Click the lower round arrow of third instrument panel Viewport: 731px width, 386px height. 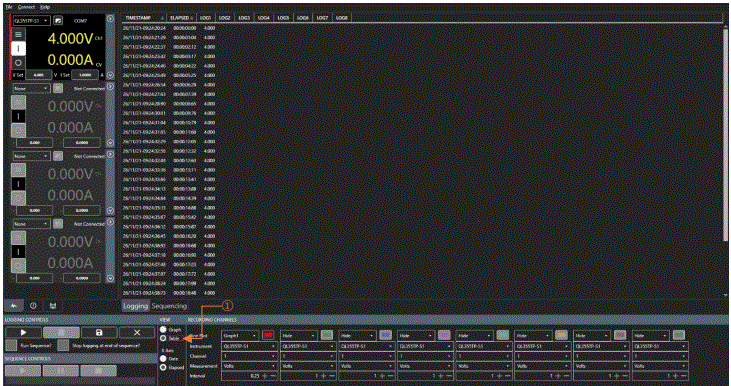[110, 210]
